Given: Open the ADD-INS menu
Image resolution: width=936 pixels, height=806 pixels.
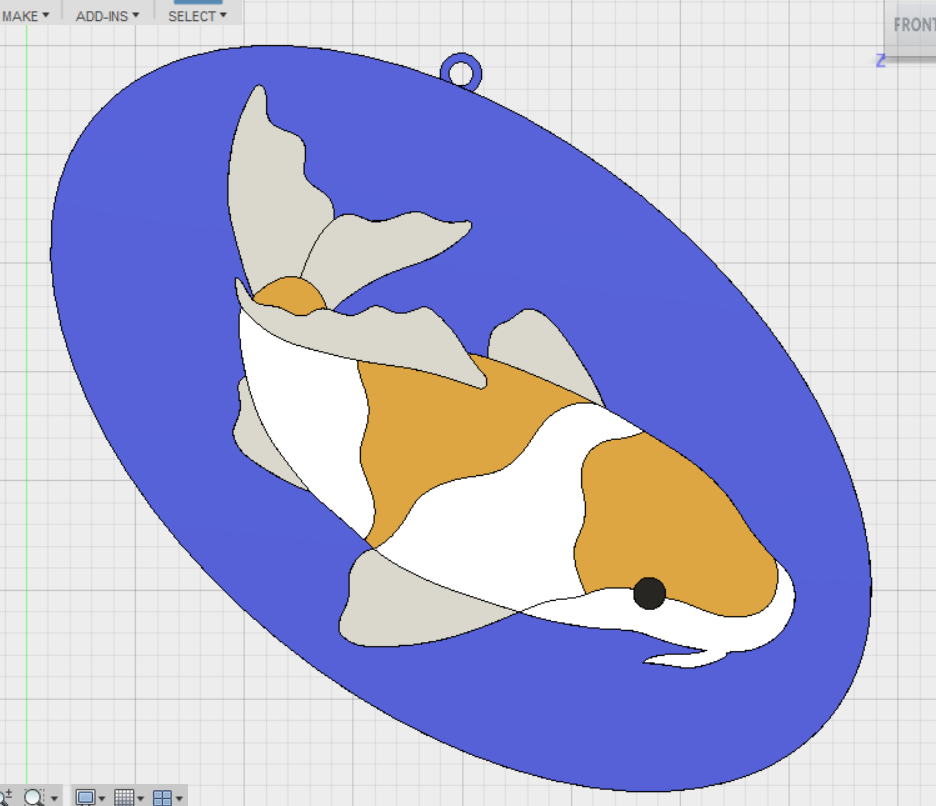Looking at the screenshot, I should 107,16.
